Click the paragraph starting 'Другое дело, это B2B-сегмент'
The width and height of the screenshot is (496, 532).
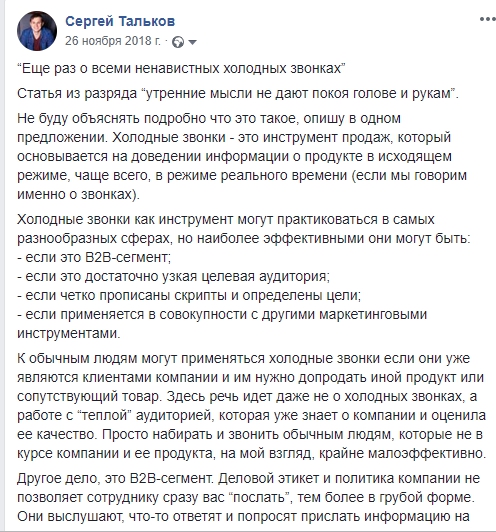point(248,497)
